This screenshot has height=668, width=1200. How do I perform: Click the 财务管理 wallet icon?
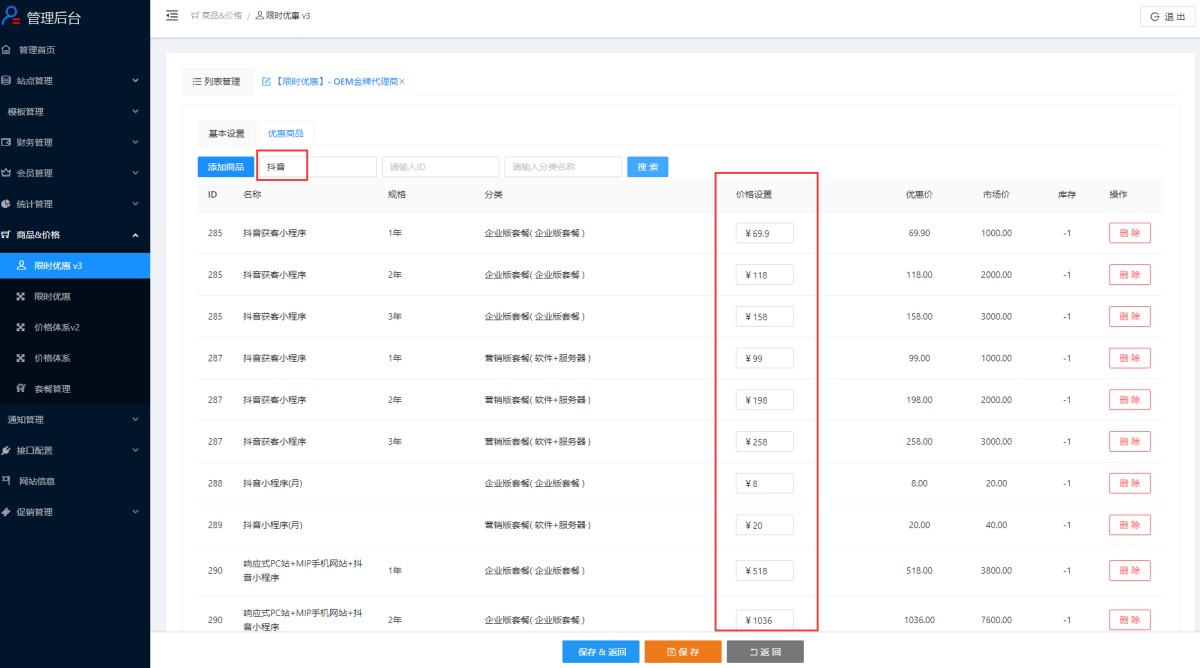tap(7, 142)
